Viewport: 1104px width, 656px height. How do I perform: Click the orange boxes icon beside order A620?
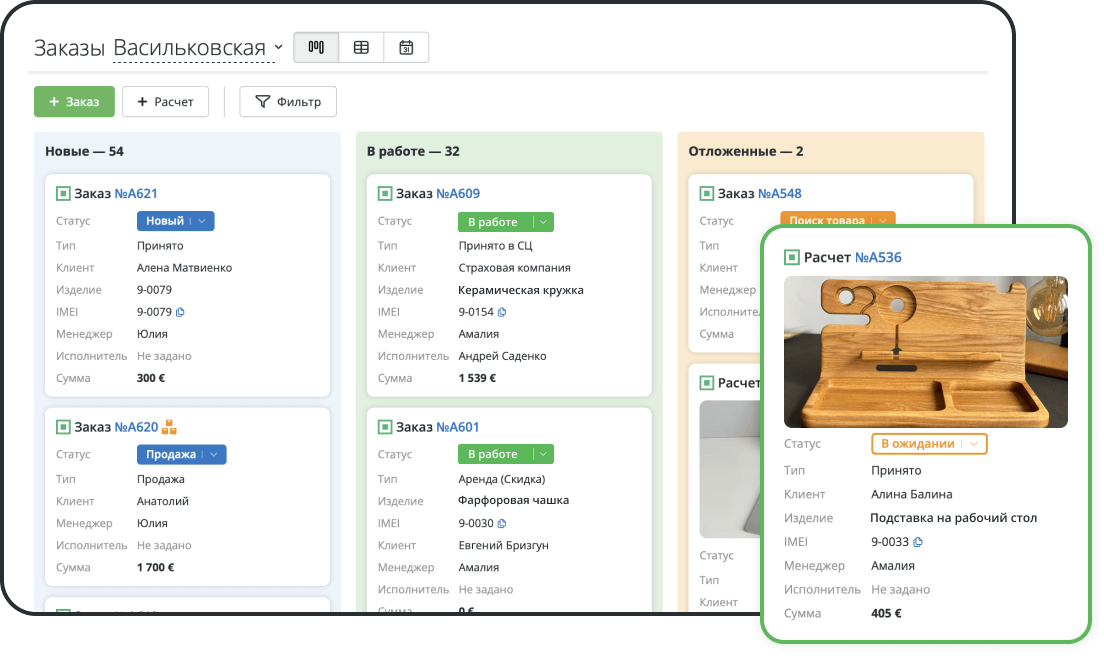169,427
